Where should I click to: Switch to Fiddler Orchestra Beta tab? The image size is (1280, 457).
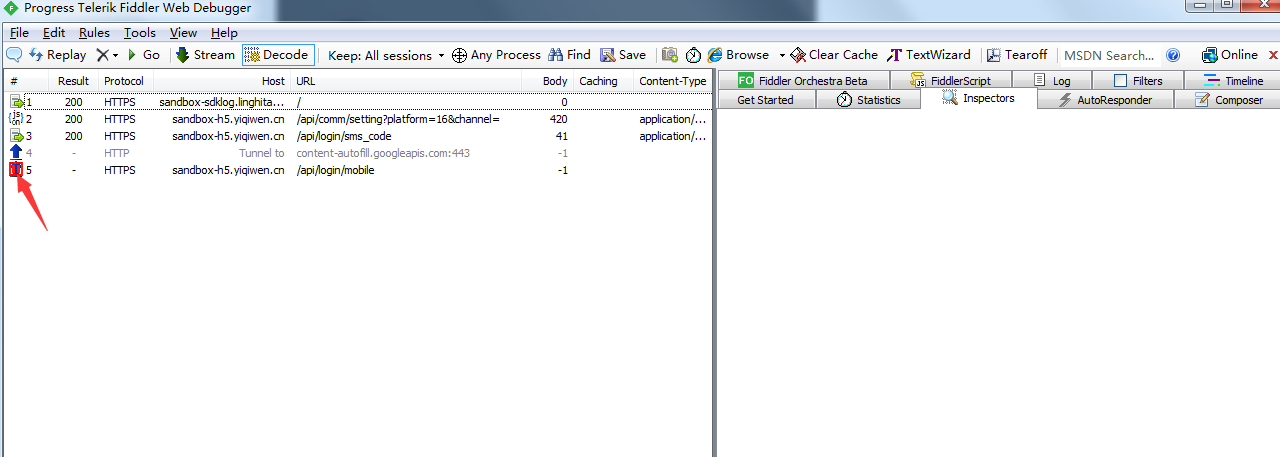click(803, 80)
